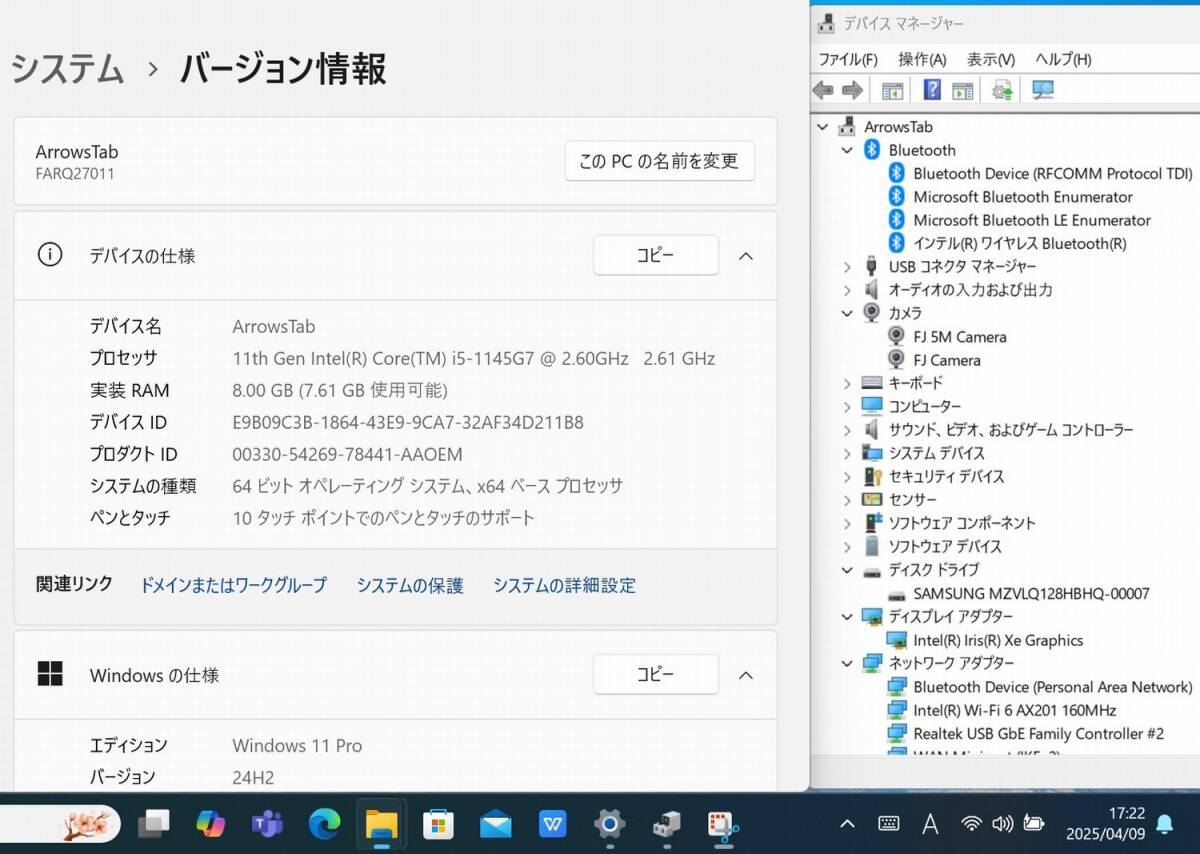This screenshot has height=854, width=1200.
Task: Open the 操作(A) menu in Device Manager
Action: (921, 58)
